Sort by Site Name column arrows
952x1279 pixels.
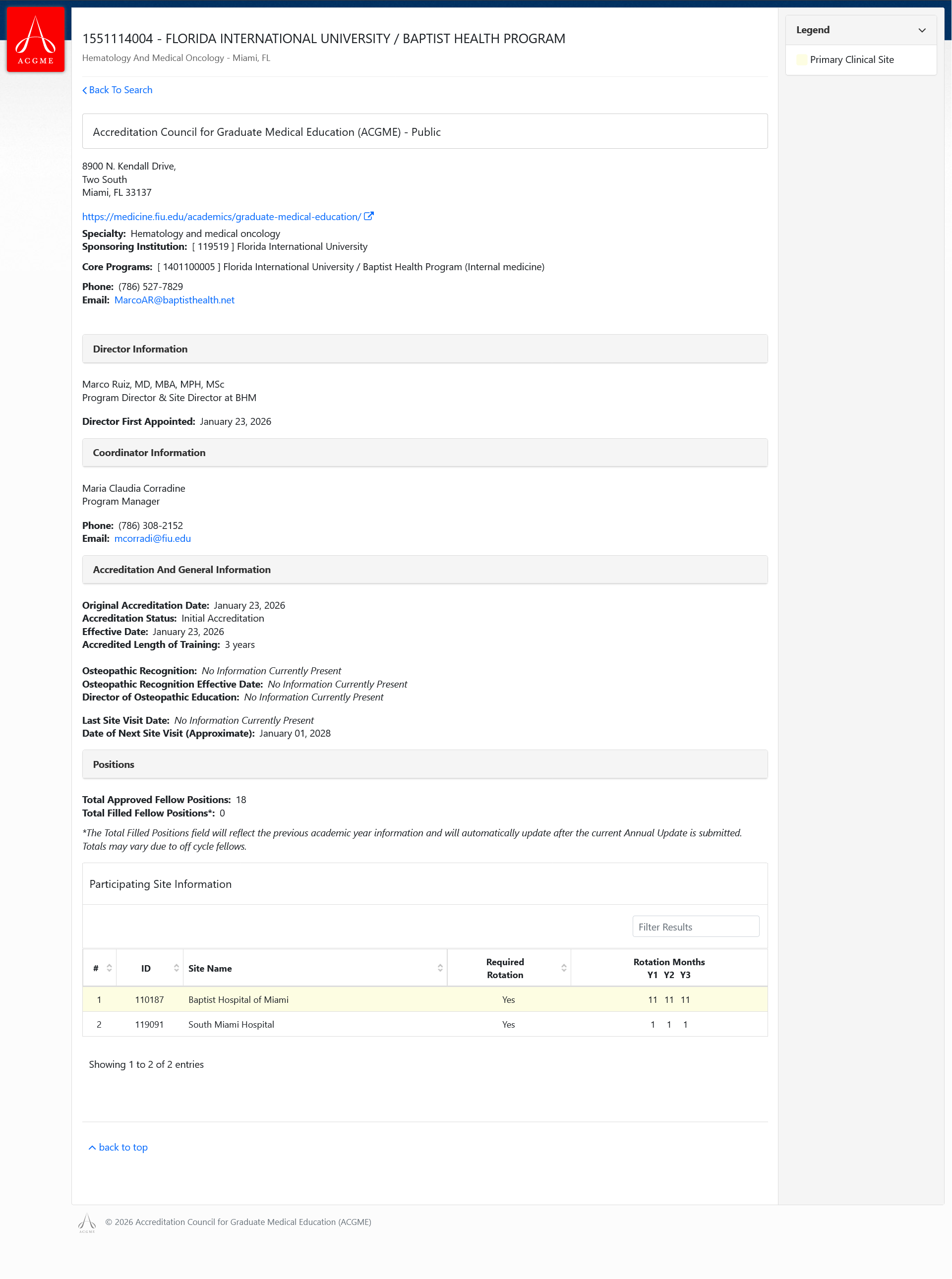click(440, 968)
